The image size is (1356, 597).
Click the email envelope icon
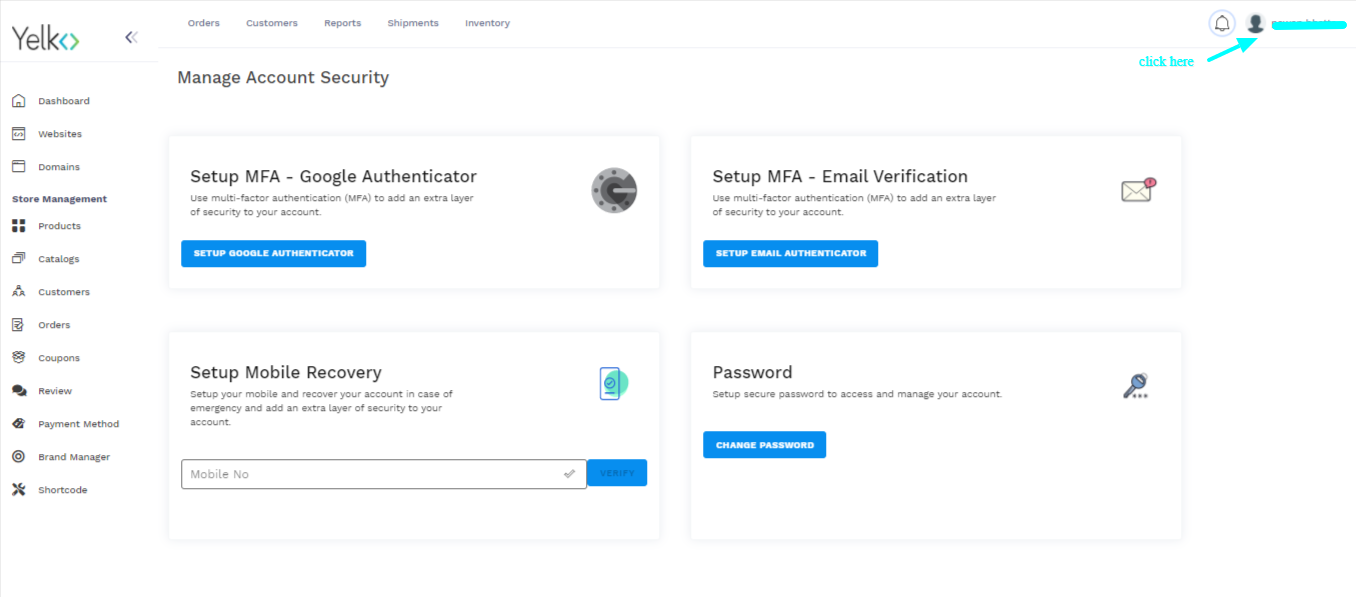1138,190
